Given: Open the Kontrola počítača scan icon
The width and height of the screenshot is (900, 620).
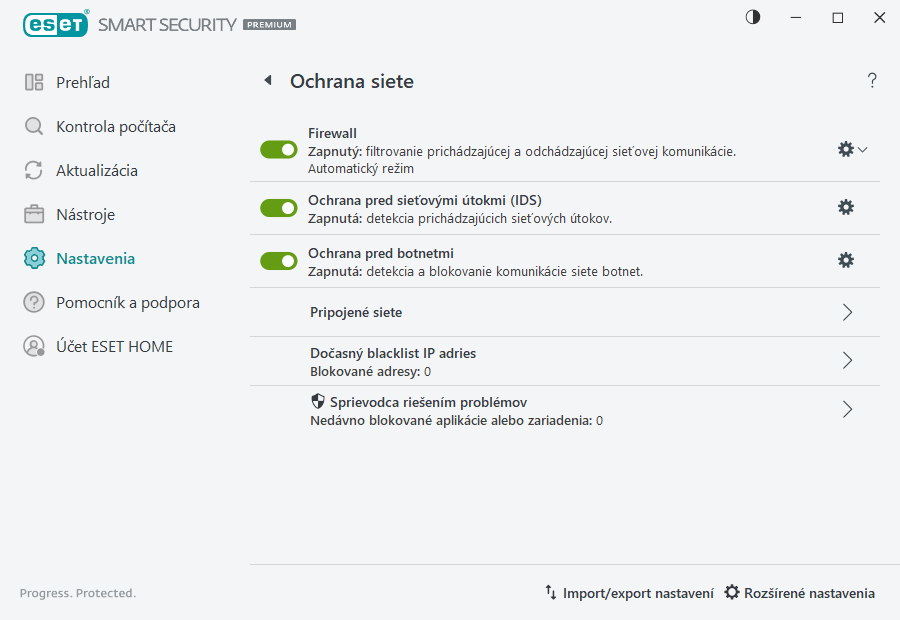Looking at the screenshot, I should pyautogui.click(x=33, y=127).
